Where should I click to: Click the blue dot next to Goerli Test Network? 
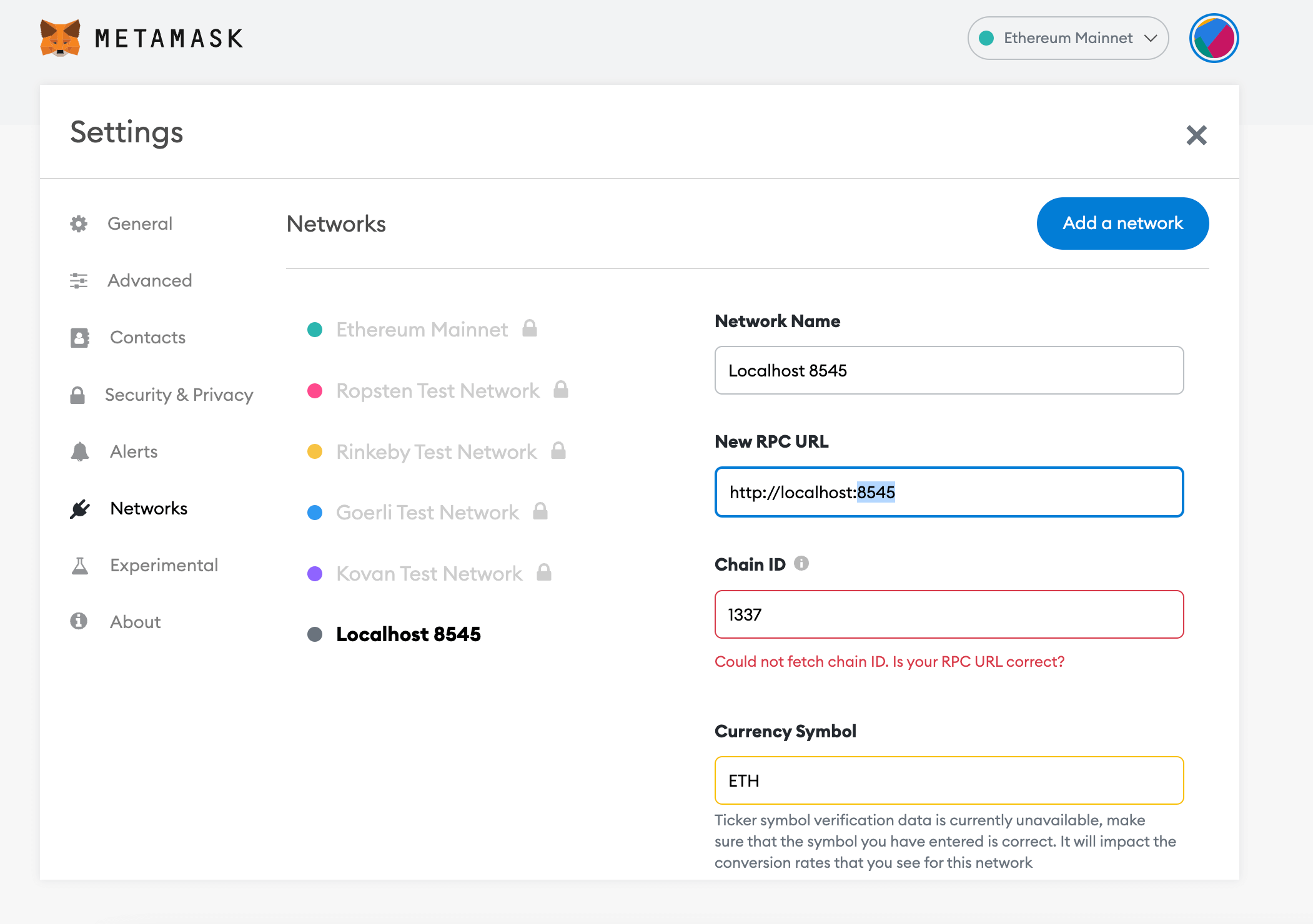315,513
